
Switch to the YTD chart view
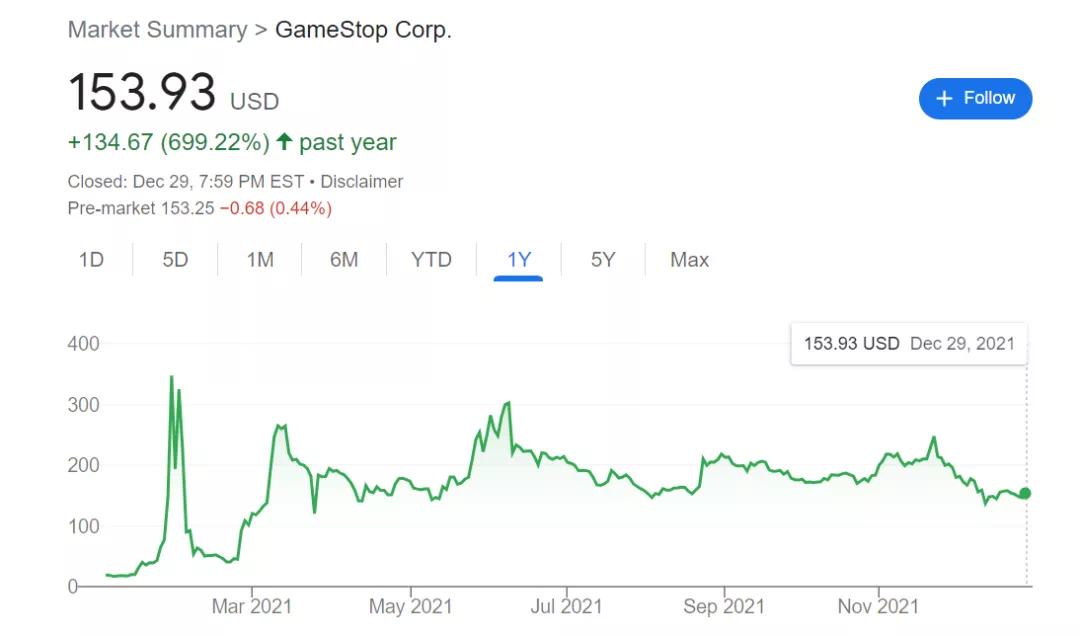pyautogui.click(x=431, y=260)
